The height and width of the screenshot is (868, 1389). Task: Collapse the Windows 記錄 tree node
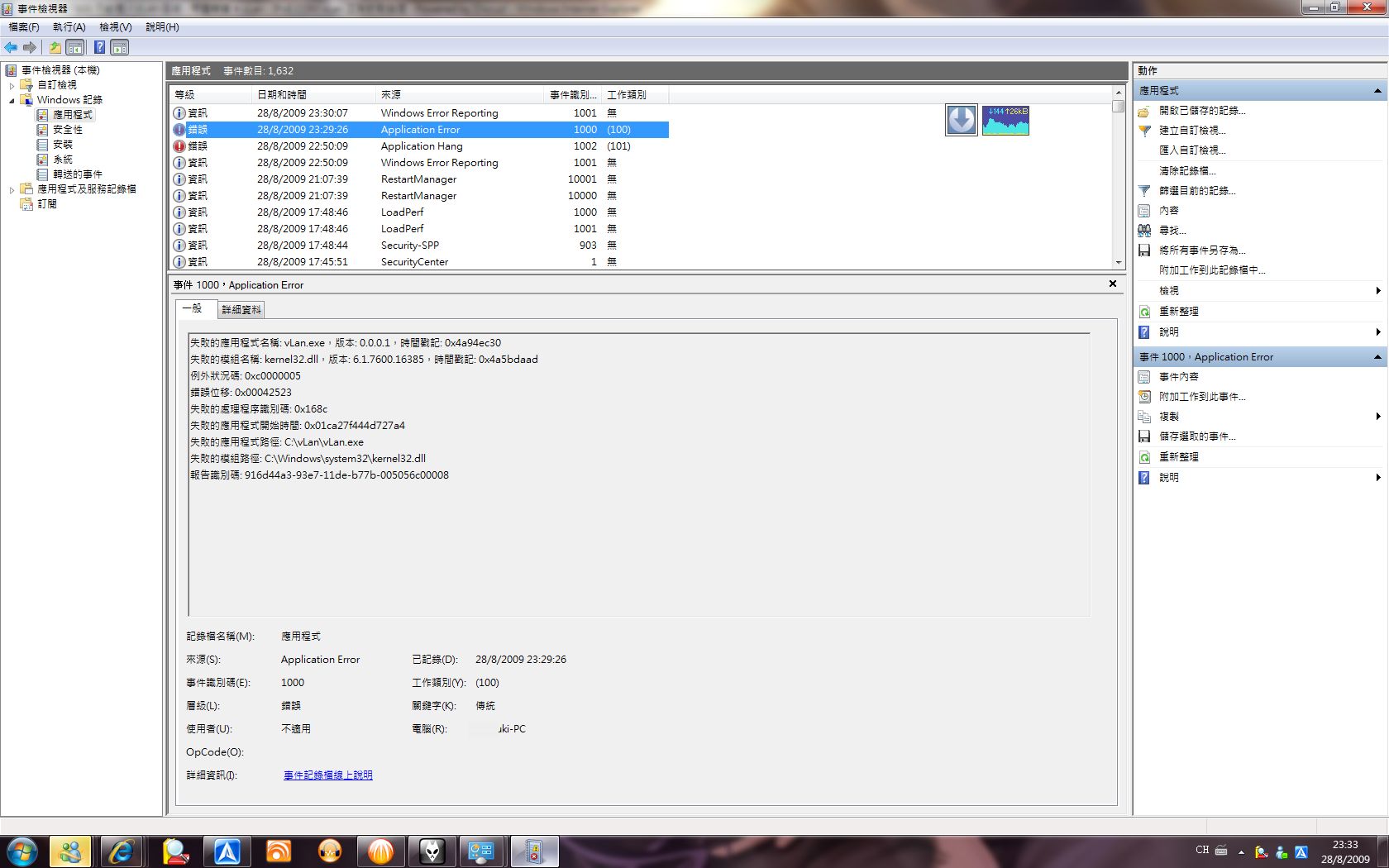pyautogui.click(x=12, y=100)
